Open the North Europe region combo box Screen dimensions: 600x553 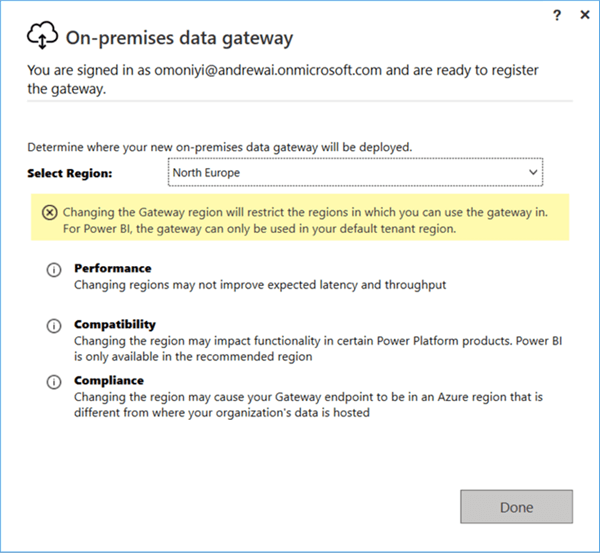[x=355, y=172]
